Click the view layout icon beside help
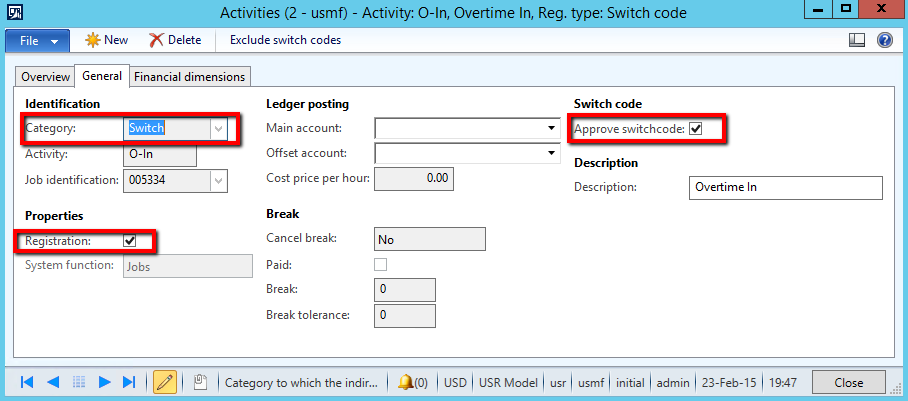The height and width of the screenshot is (401, 908). pyautogui.click(x=856, y=40)
